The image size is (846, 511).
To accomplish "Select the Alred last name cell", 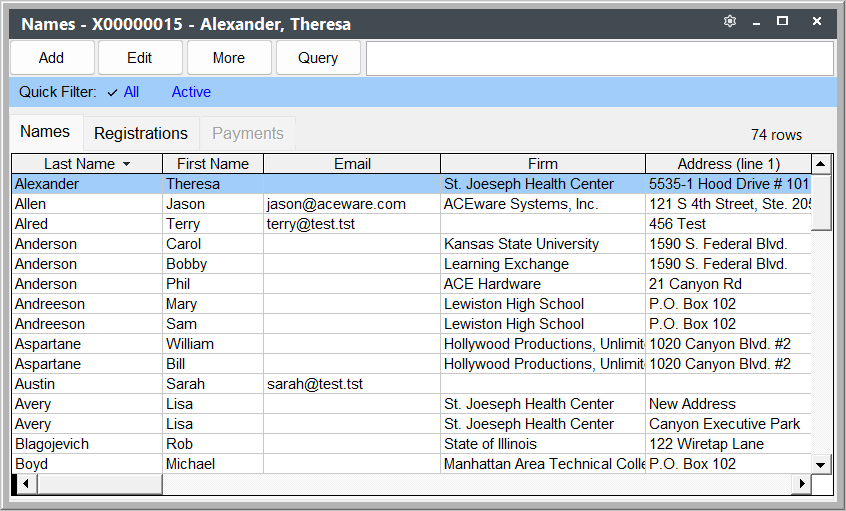I will (87, 224).
